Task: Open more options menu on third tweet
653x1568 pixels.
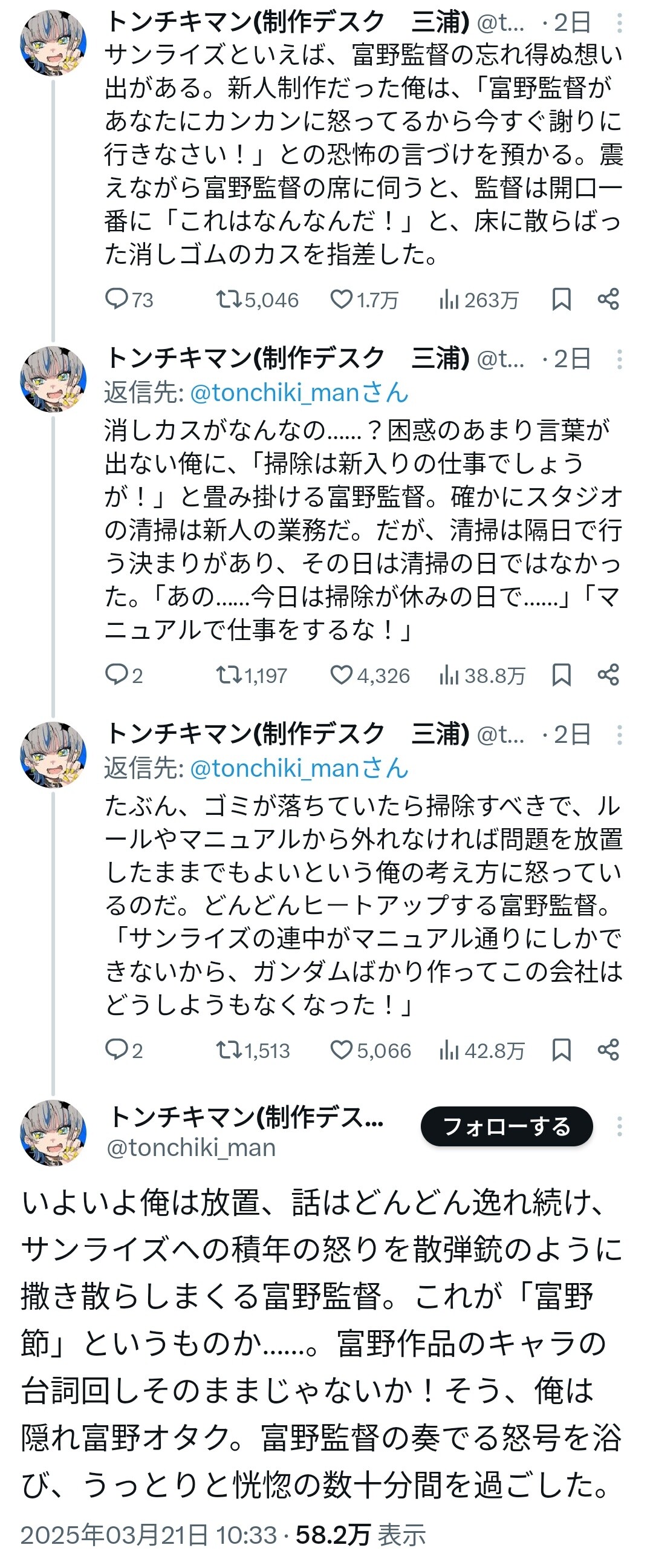Action: coord(620,736)
